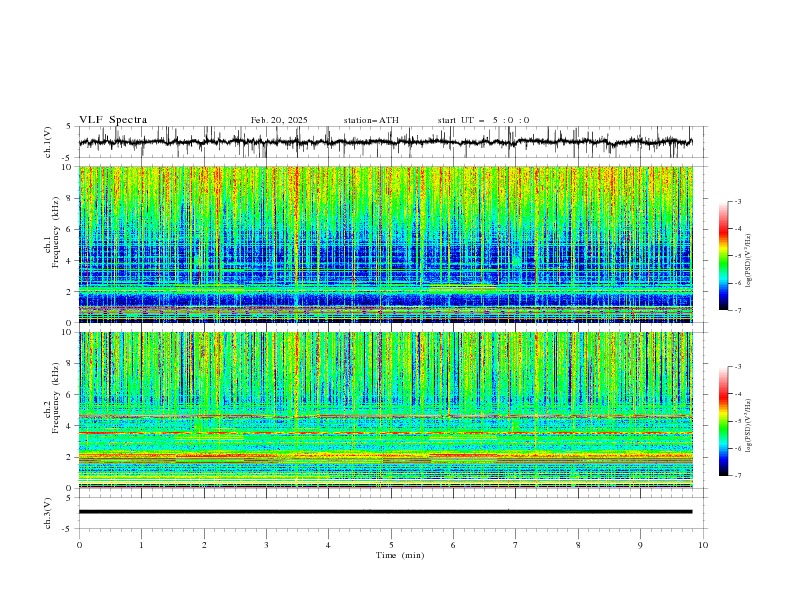Click the time axis tick label "3"
Viewport: 792px width, 612px height.
(266, 545)
